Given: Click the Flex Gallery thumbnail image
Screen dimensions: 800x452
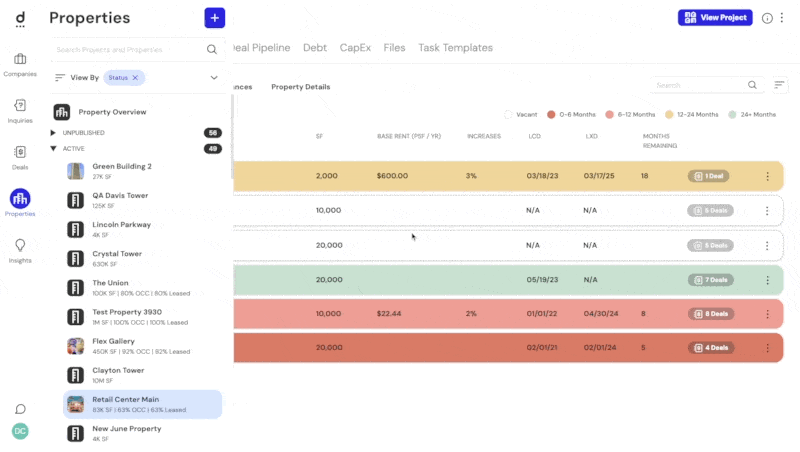Looking at the screenshot, I should pyautogui.click(x=76, y=346).
